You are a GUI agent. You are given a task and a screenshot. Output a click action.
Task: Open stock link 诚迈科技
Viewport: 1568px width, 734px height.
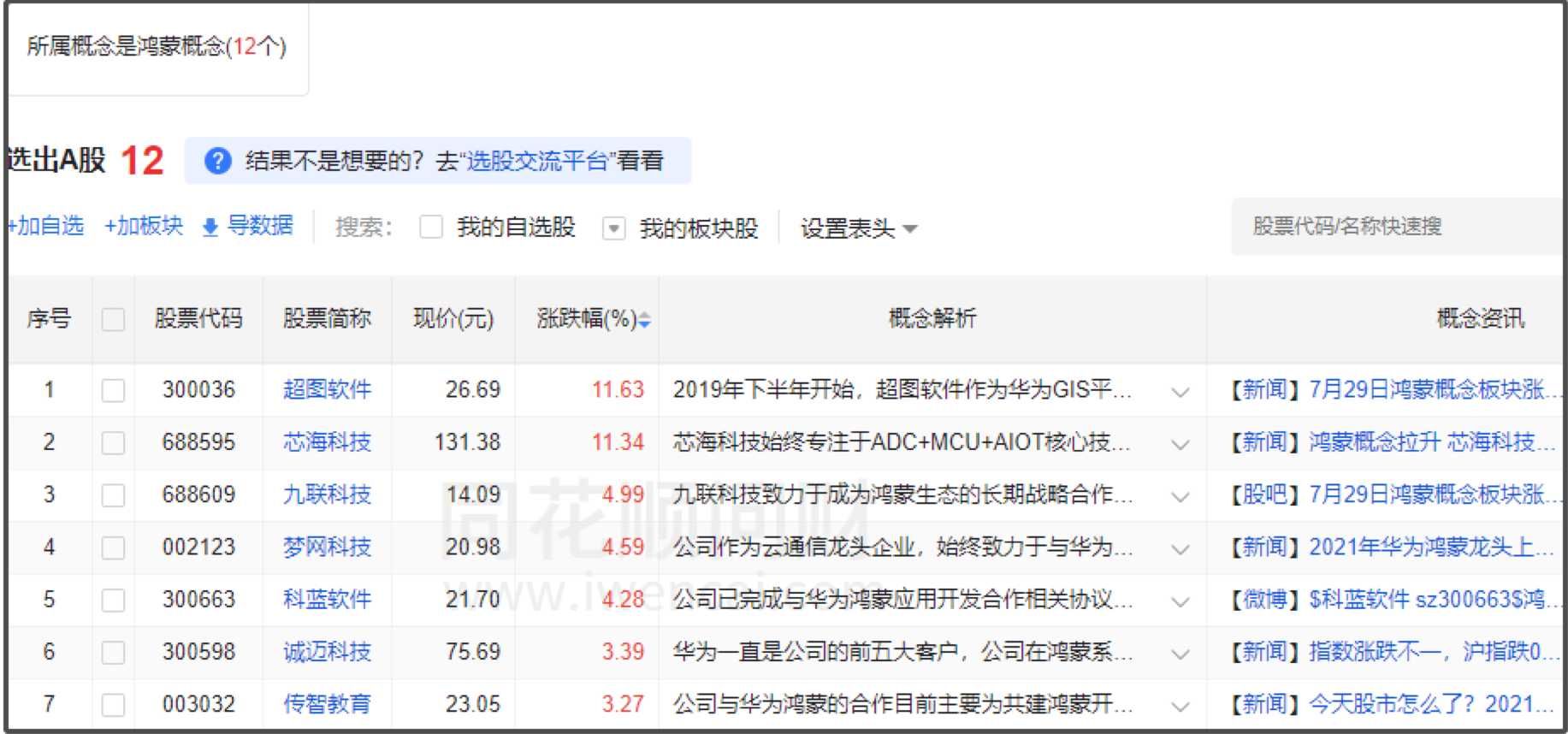click(x=327, y=651)
